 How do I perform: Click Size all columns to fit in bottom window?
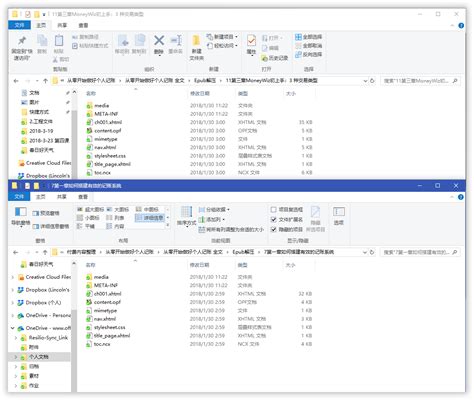pos(231,230)
